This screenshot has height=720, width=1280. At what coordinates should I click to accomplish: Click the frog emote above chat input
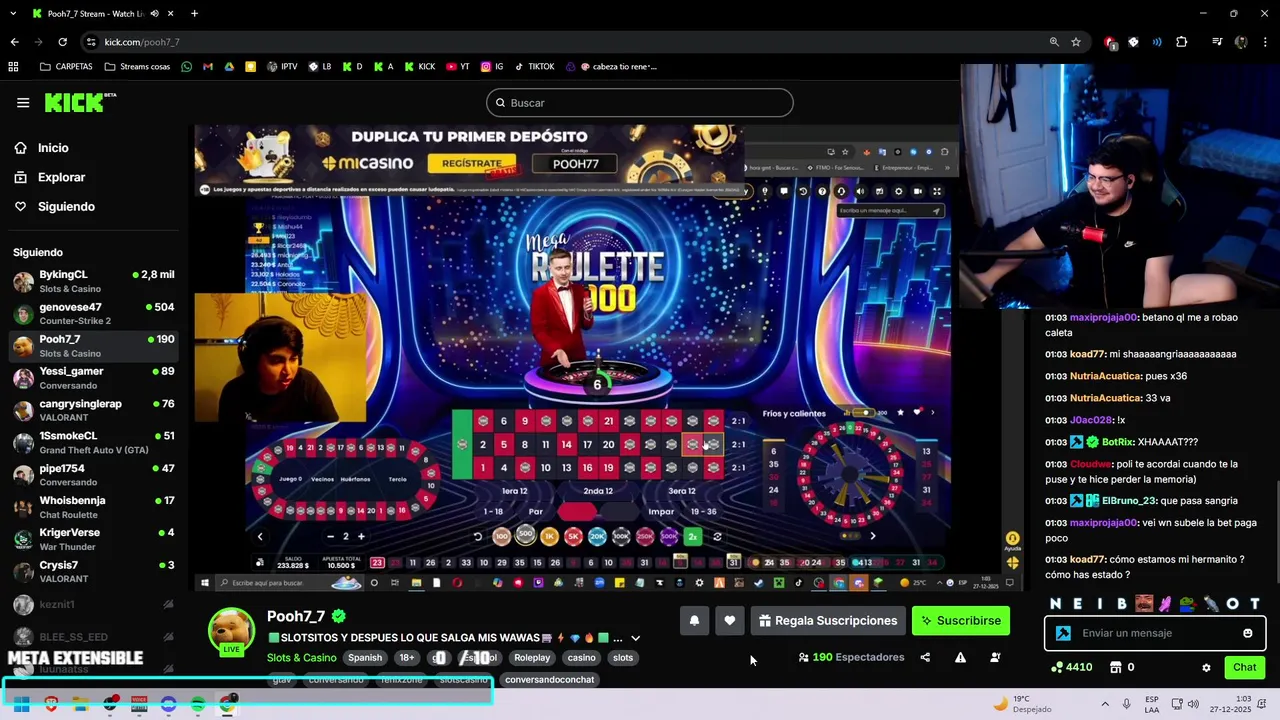[x=1187, y=603]
